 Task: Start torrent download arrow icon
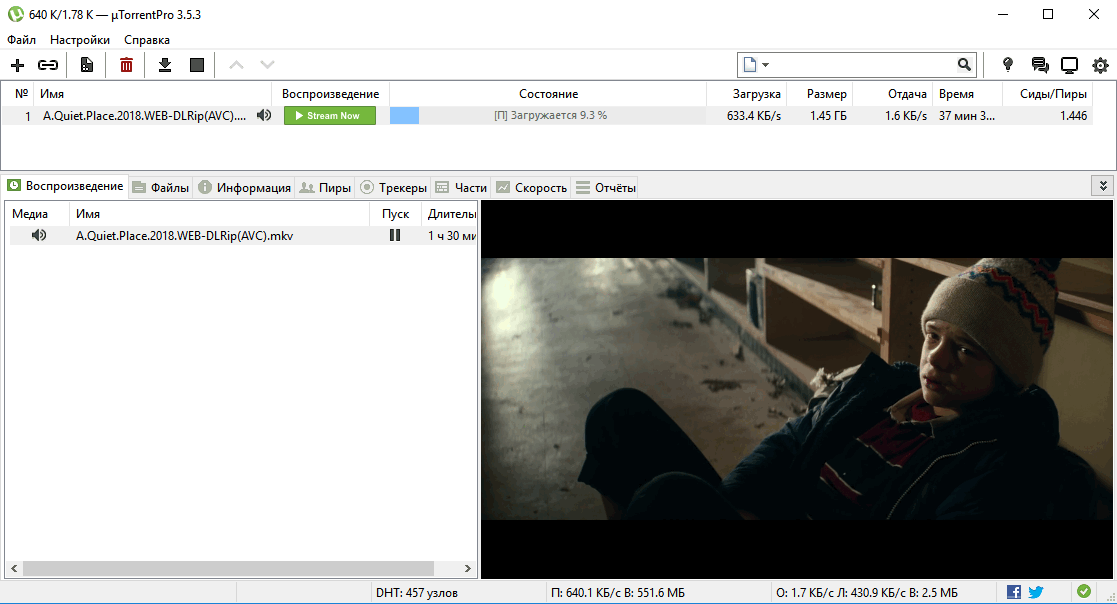[x=165, y=65]
